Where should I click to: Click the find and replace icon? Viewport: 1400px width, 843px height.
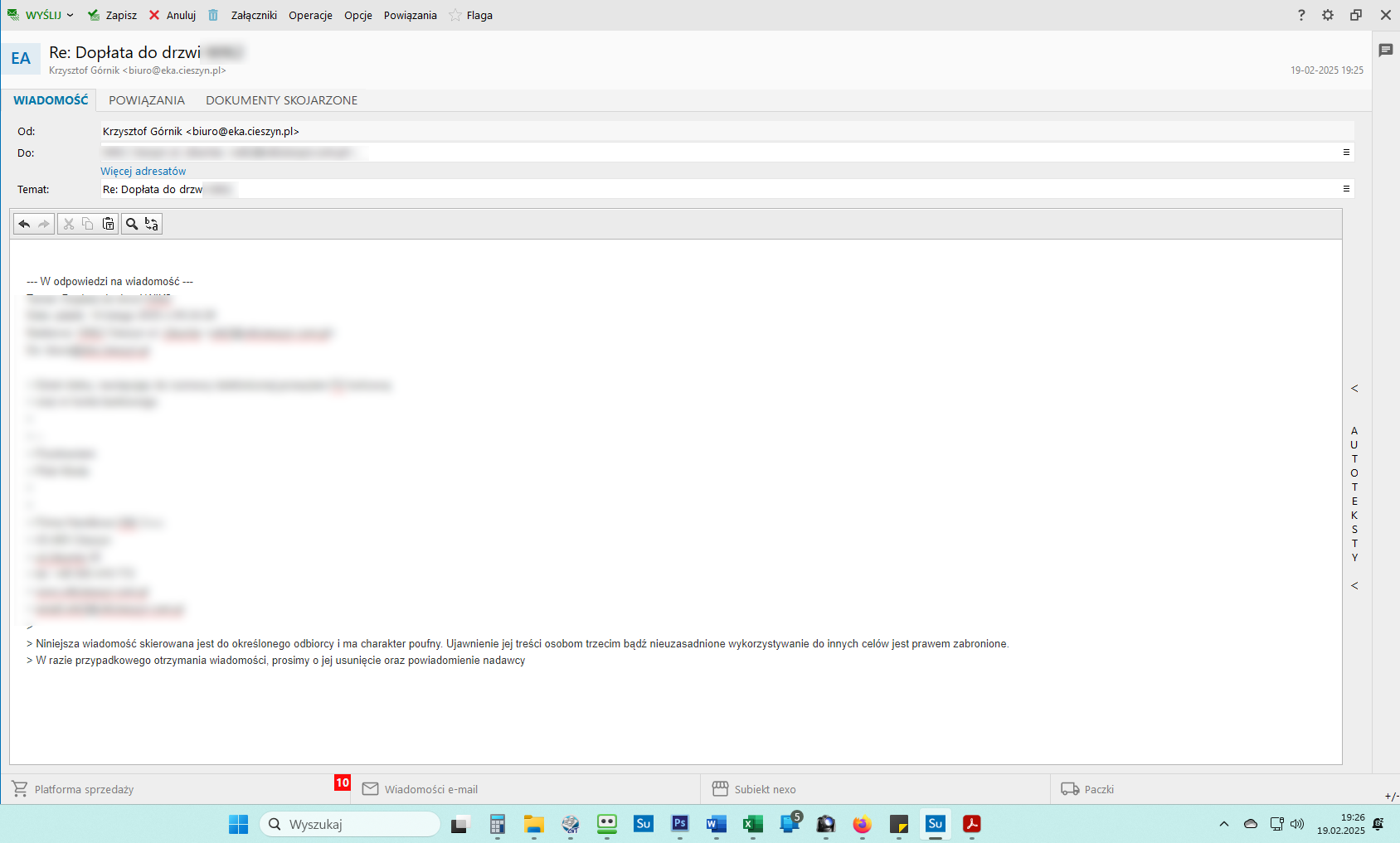click(151, 224)
